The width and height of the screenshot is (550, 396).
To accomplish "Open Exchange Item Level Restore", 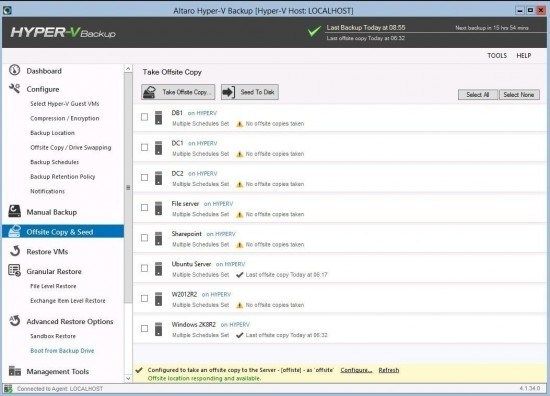I will click(x=68, y=301).
